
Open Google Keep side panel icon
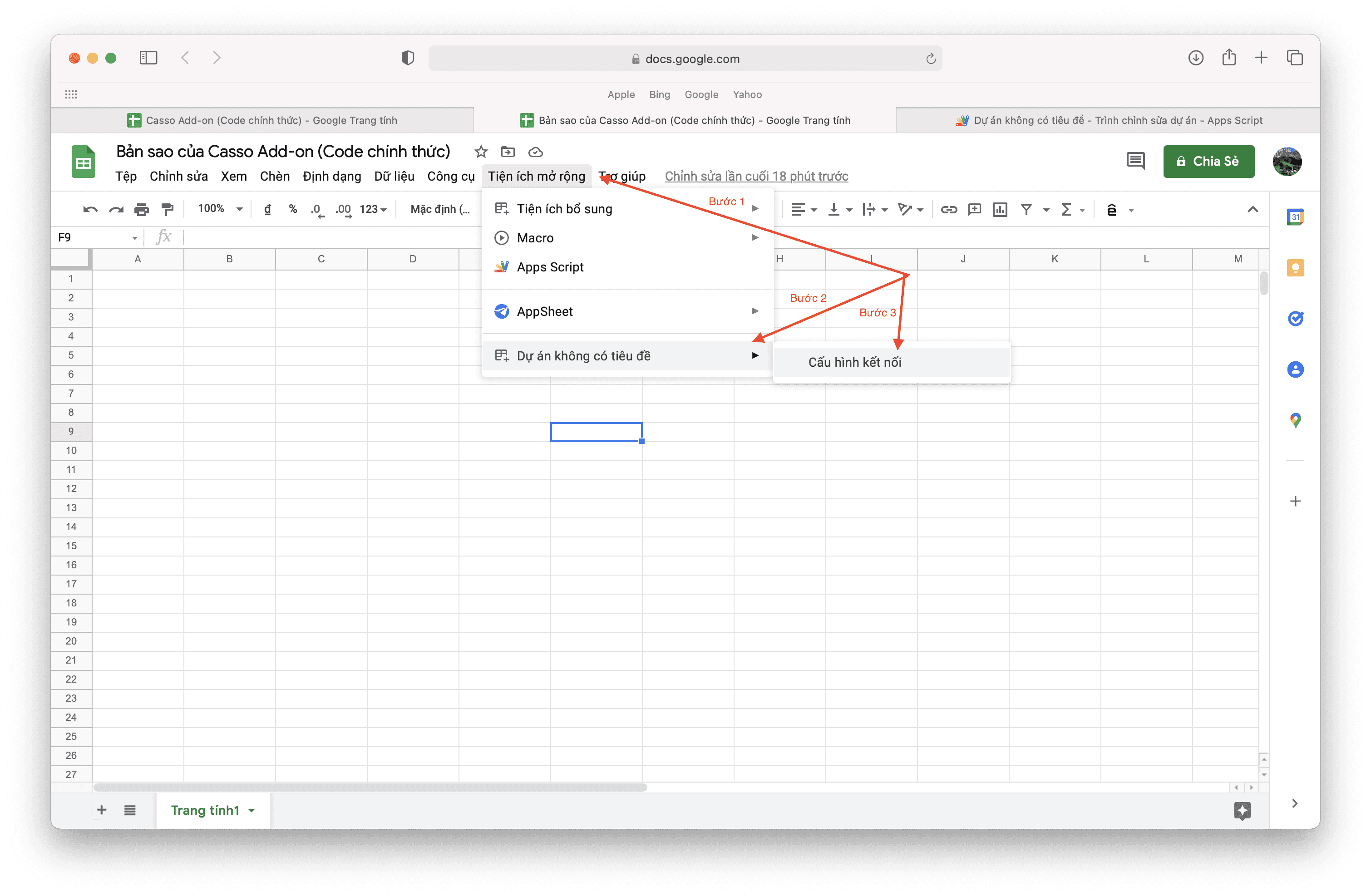[x=1295, y=268]
